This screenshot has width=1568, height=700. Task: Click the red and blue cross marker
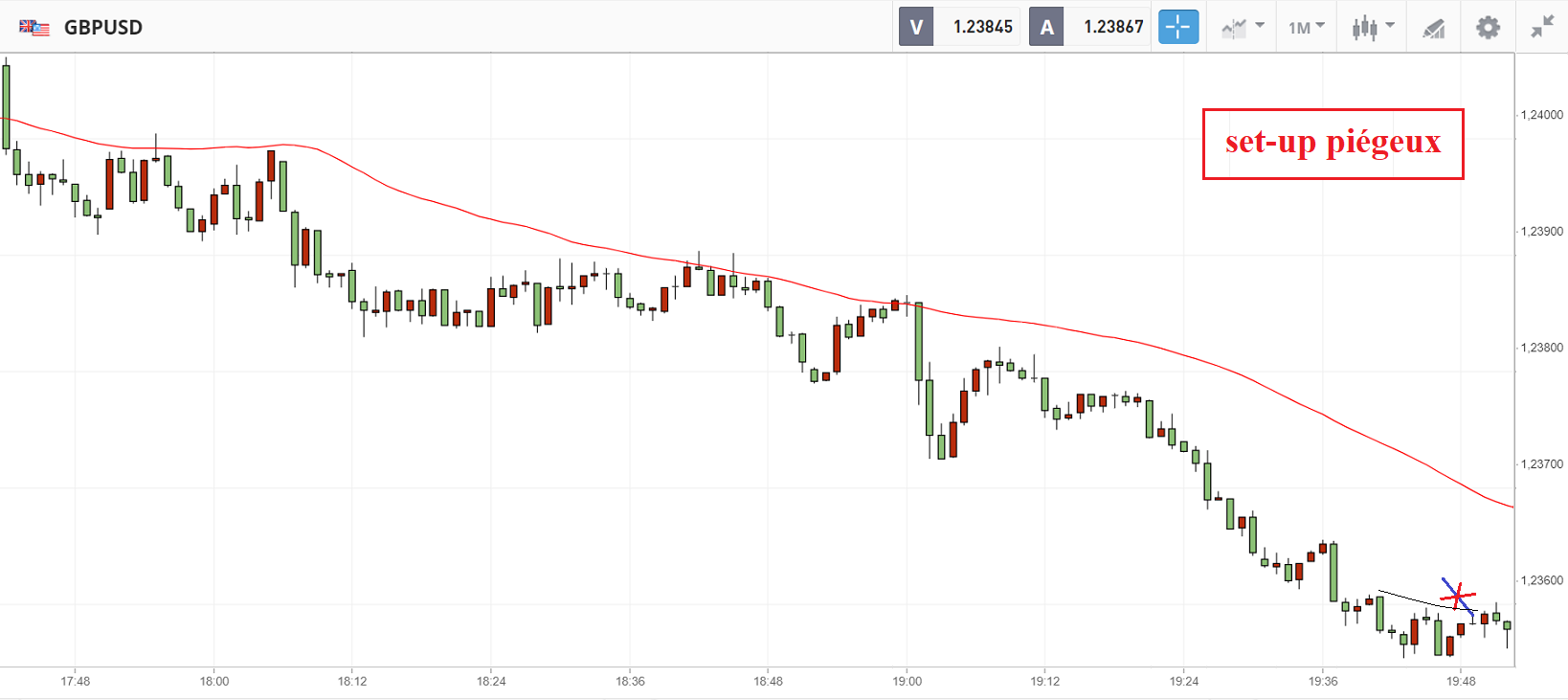1457,597
